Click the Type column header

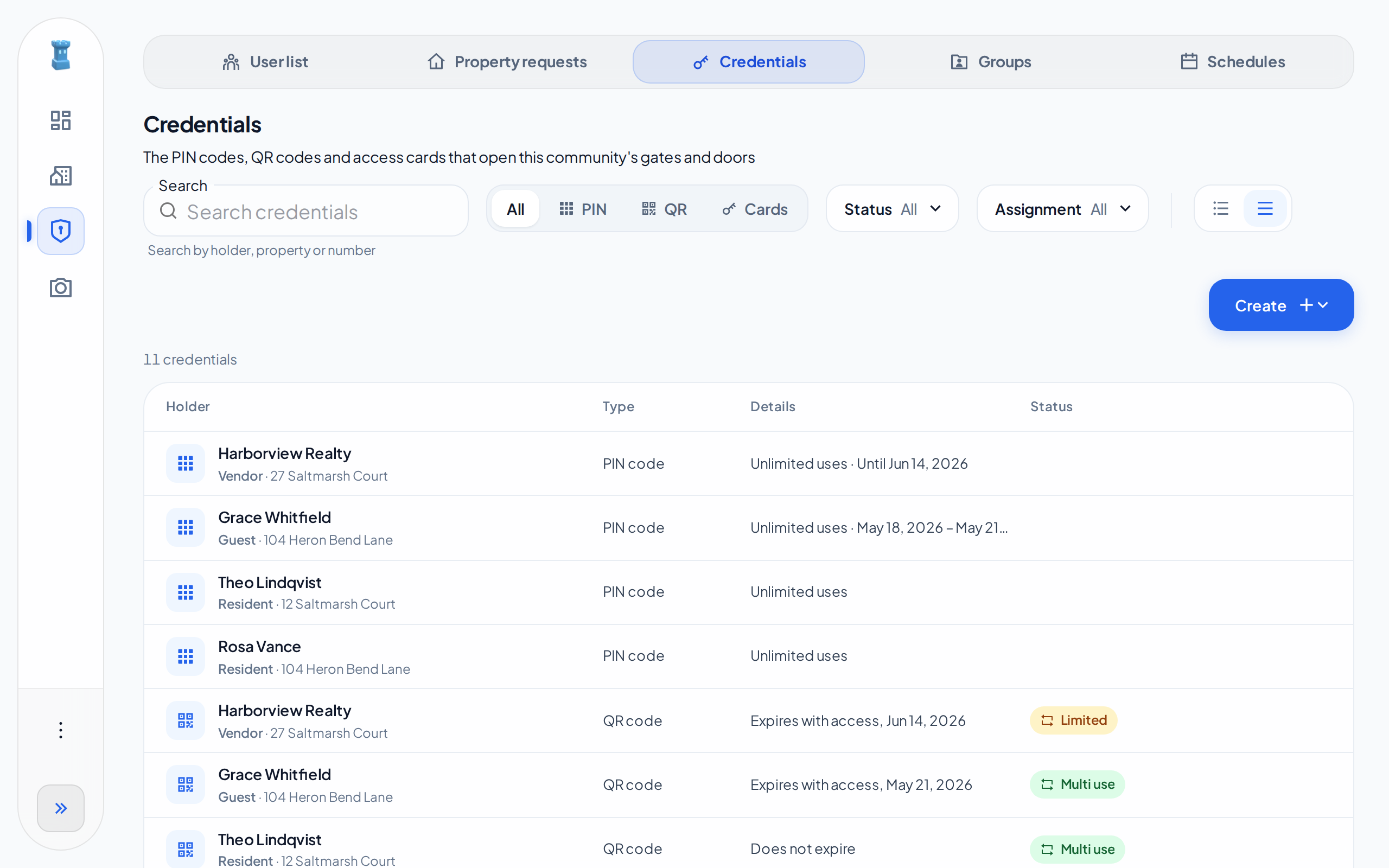618,406
